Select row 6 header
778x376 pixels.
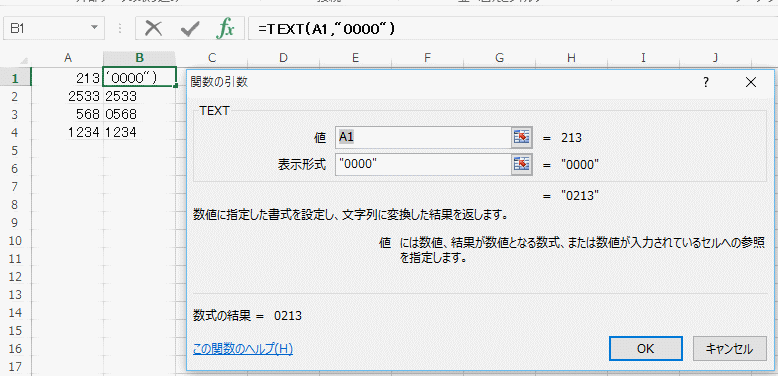15,169
